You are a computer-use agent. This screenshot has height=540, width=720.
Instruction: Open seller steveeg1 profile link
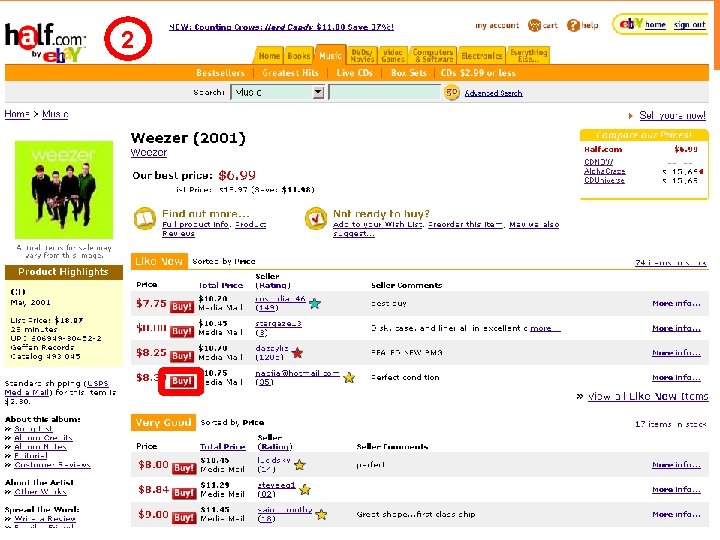pyautogui.click(x=276, y=485)
